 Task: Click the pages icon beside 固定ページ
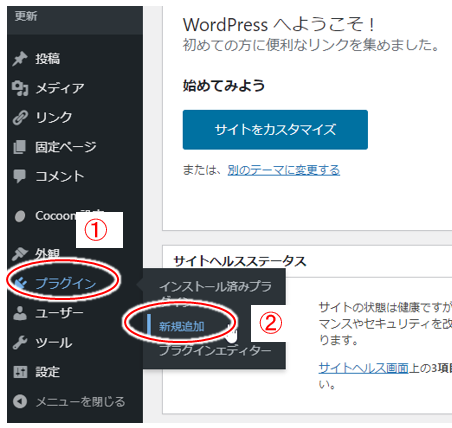(20, 147)
